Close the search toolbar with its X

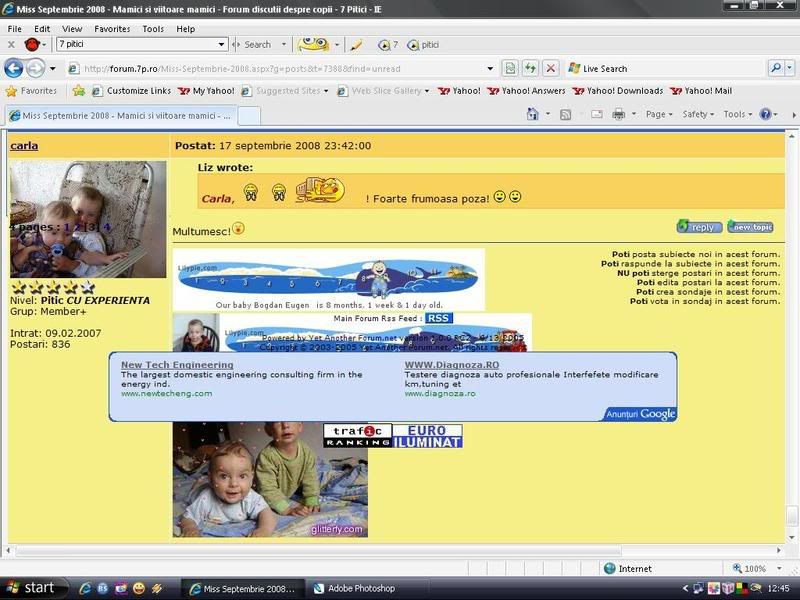click(11, 45)
